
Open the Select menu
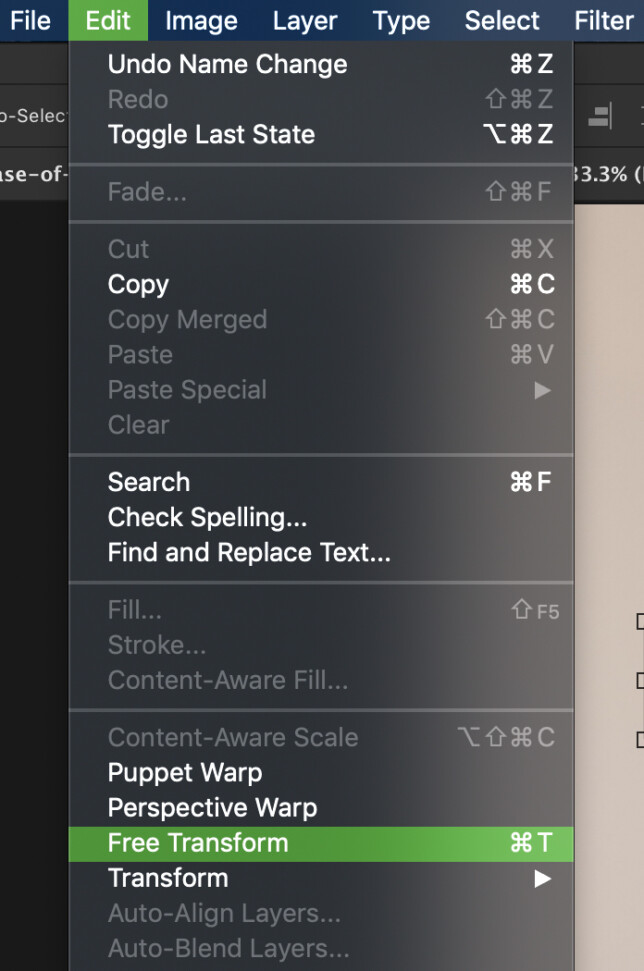pos(501,21)
